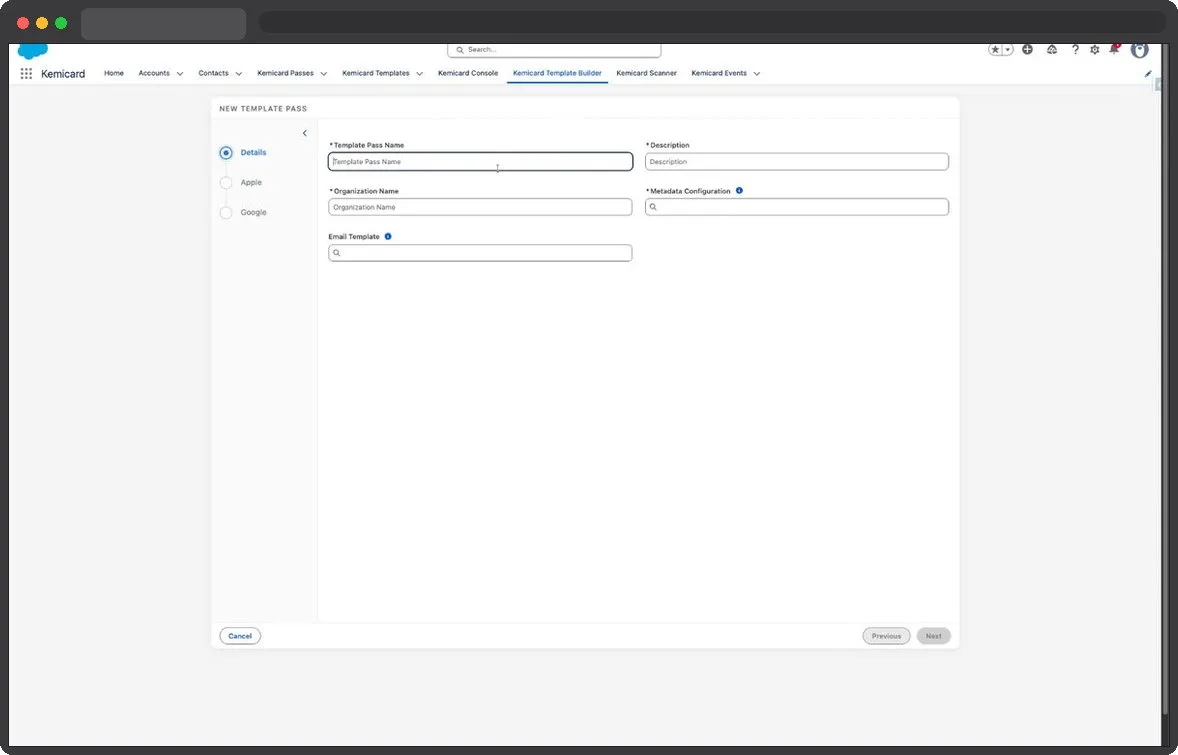Image resolution: width=1178 pixels, height=755 pixels.
Task: Click into the Description field
Action: click(x=797, y=162)
